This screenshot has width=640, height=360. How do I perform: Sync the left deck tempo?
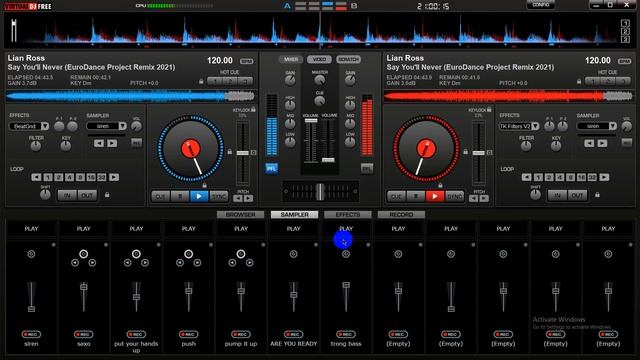coord(218,196)
